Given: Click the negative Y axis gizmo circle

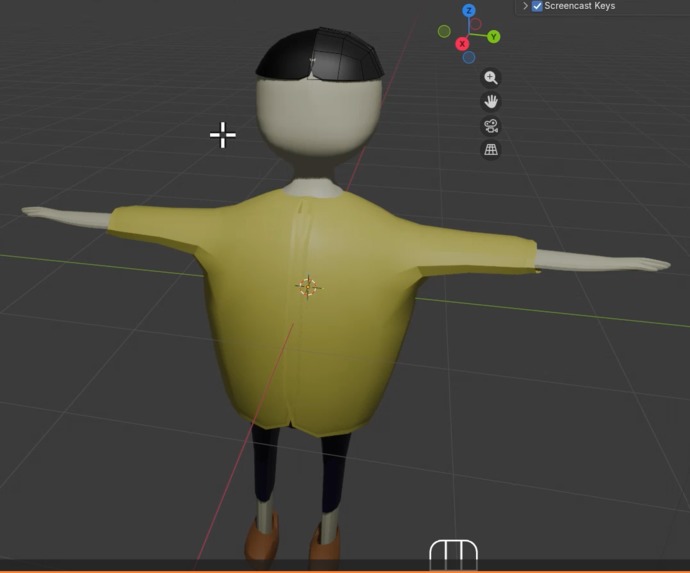Looking at the screenshot, I should tap(444, 31).
